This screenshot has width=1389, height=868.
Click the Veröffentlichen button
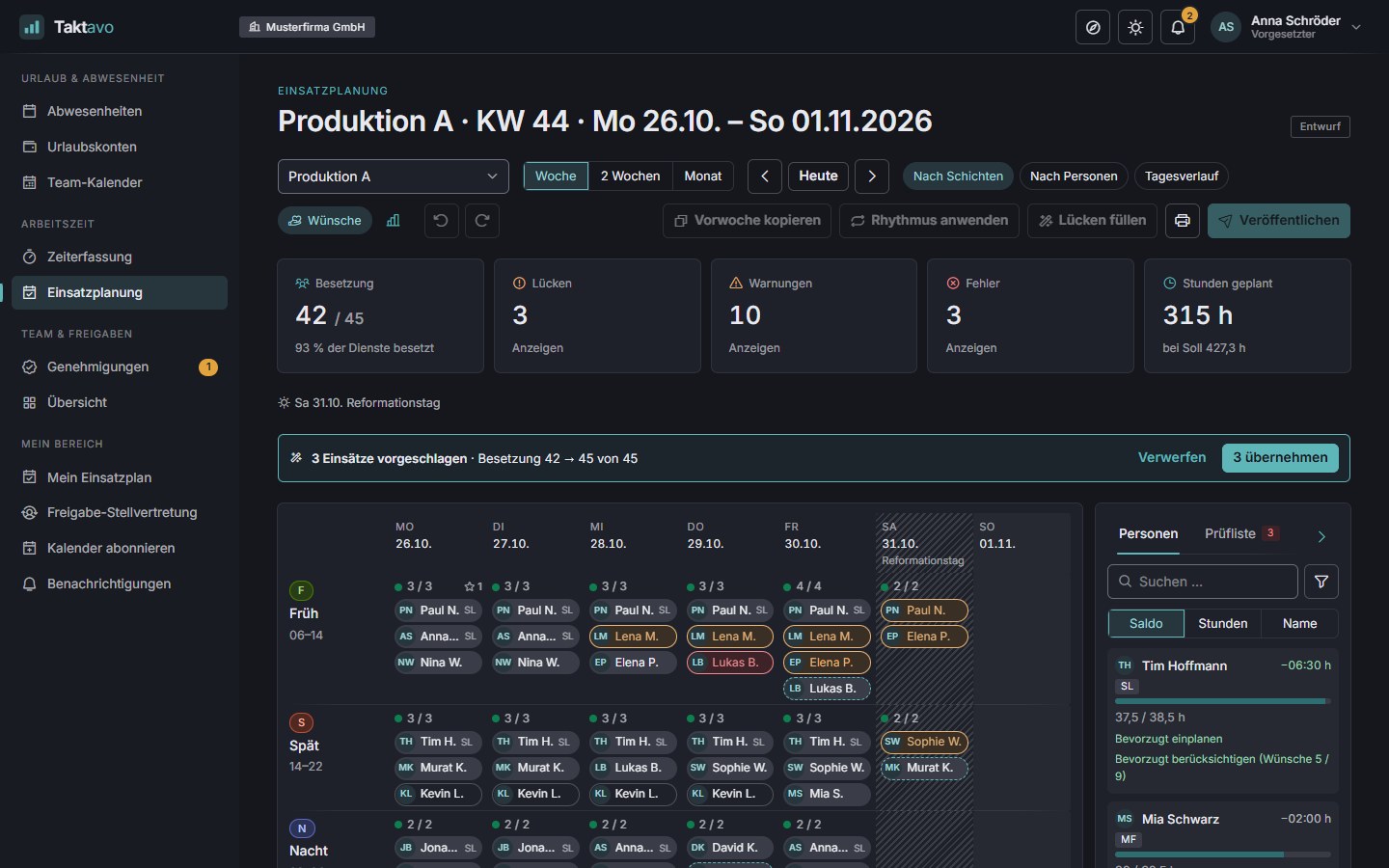[x=1279, y=221]
